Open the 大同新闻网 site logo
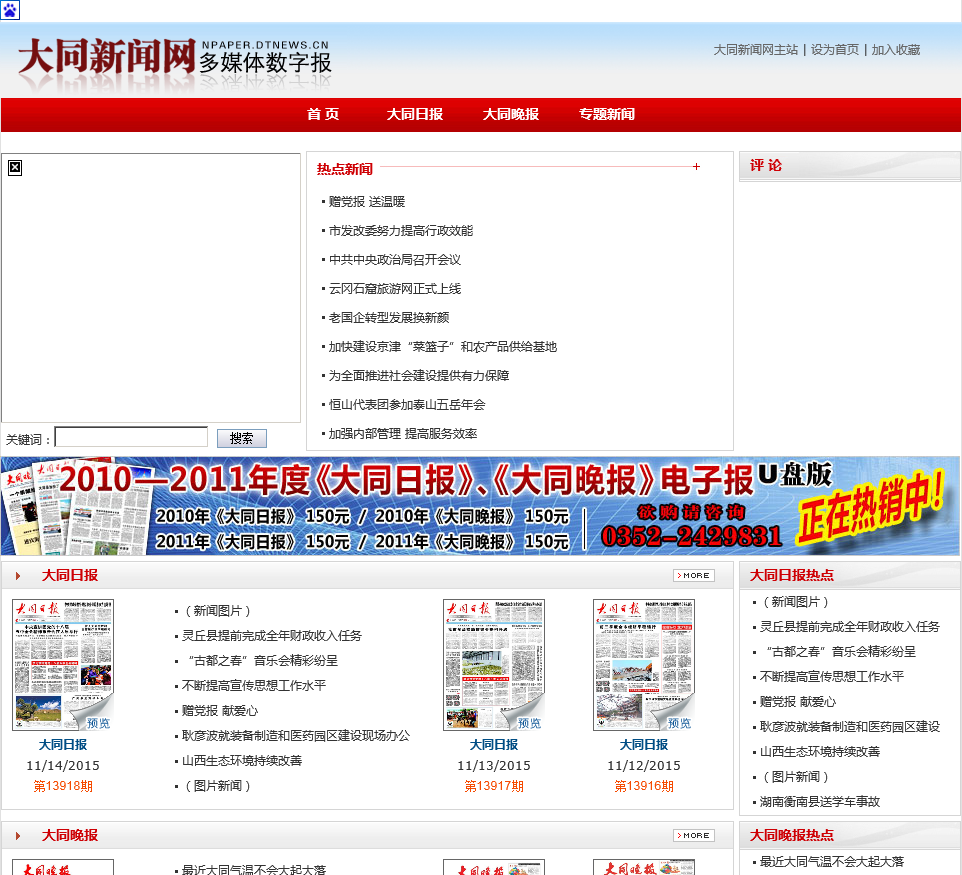This screenshot has width=962, height=875. coord(175,62)
